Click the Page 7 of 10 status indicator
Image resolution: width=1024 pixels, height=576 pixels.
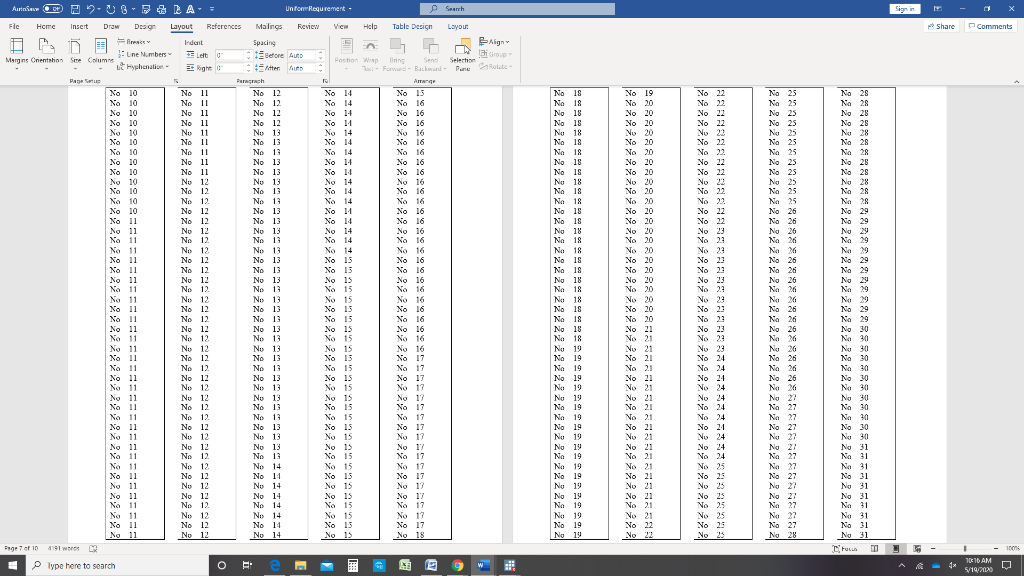(x=21, y=549)
